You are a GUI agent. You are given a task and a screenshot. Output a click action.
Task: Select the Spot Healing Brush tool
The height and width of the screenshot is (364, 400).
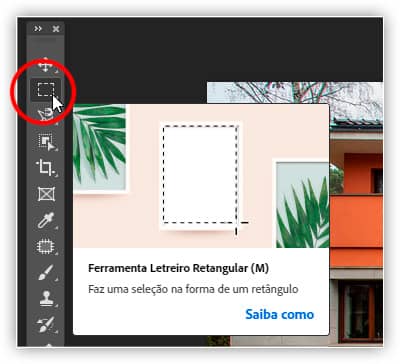click(46, 246)
